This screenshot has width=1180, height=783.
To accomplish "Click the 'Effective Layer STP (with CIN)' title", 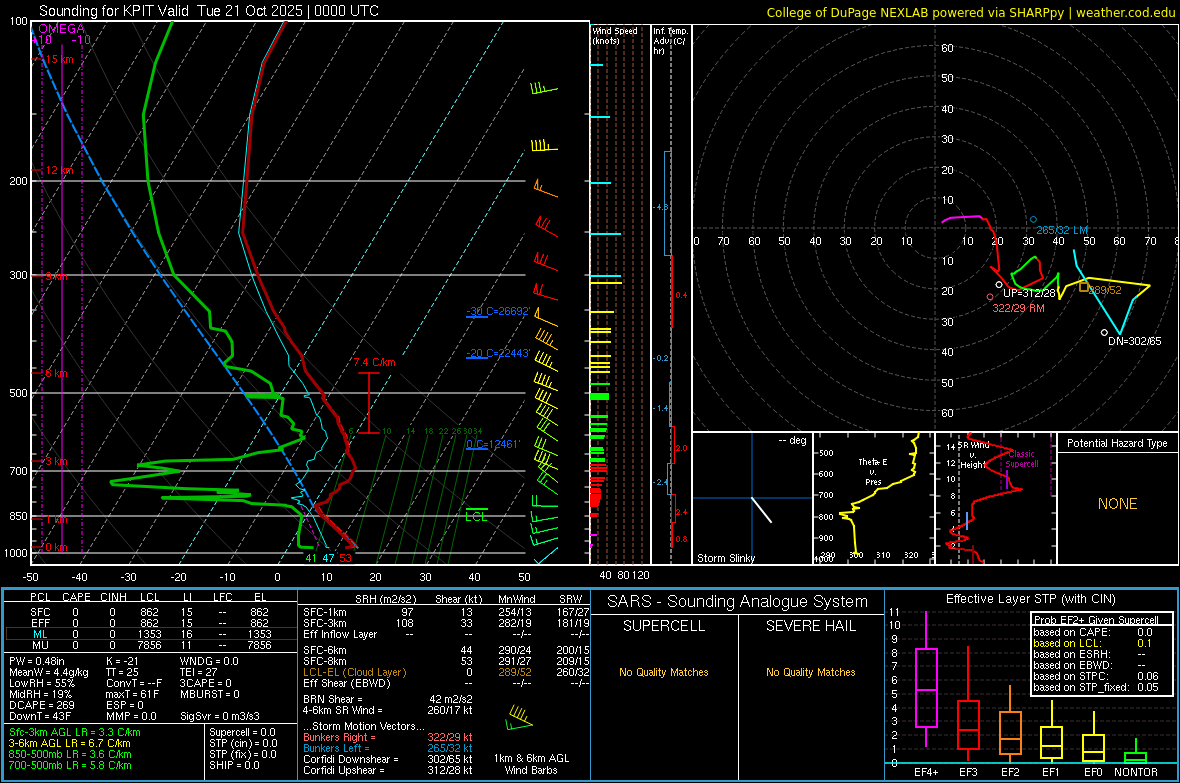I will pyautogui.click(x=1030, y=599).
